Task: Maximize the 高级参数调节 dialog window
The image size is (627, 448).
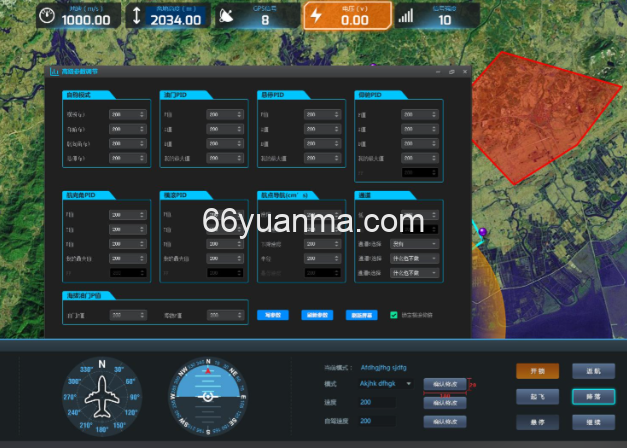Action: pyautogui.click(x=452, y=72)
